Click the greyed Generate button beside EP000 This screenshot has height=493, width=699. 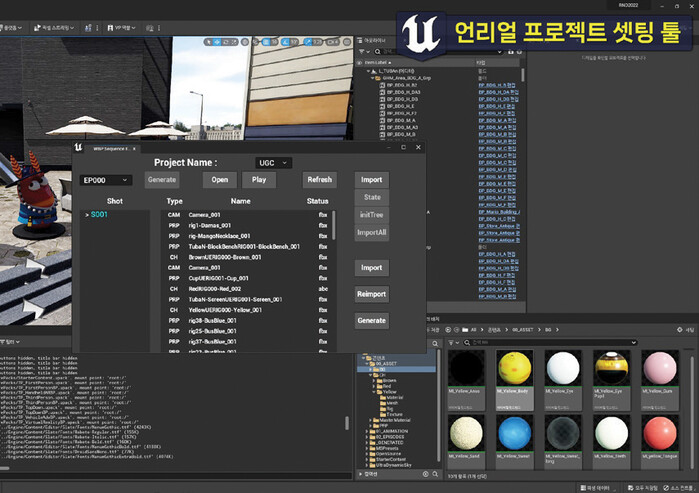(x=162, y=180)
